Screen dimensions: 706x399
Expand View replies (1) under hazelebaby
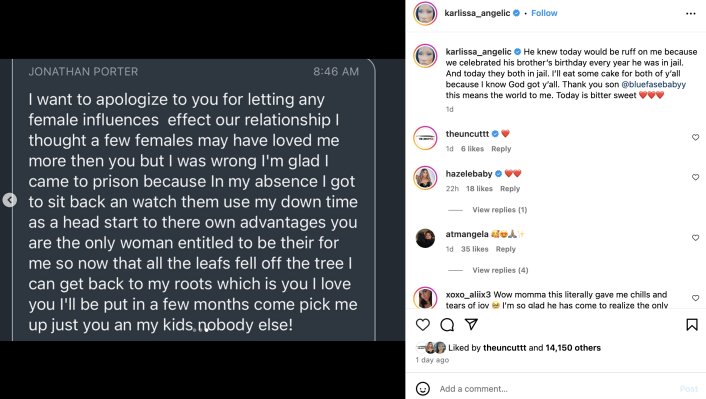(499, 210)
